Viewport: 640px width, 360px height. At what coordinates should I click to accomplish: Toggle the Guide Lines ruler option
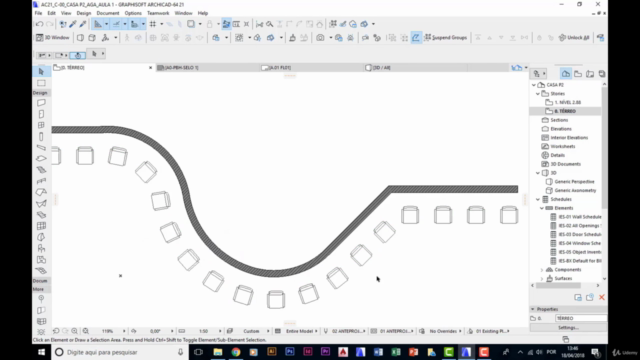(x=98, y=24)
